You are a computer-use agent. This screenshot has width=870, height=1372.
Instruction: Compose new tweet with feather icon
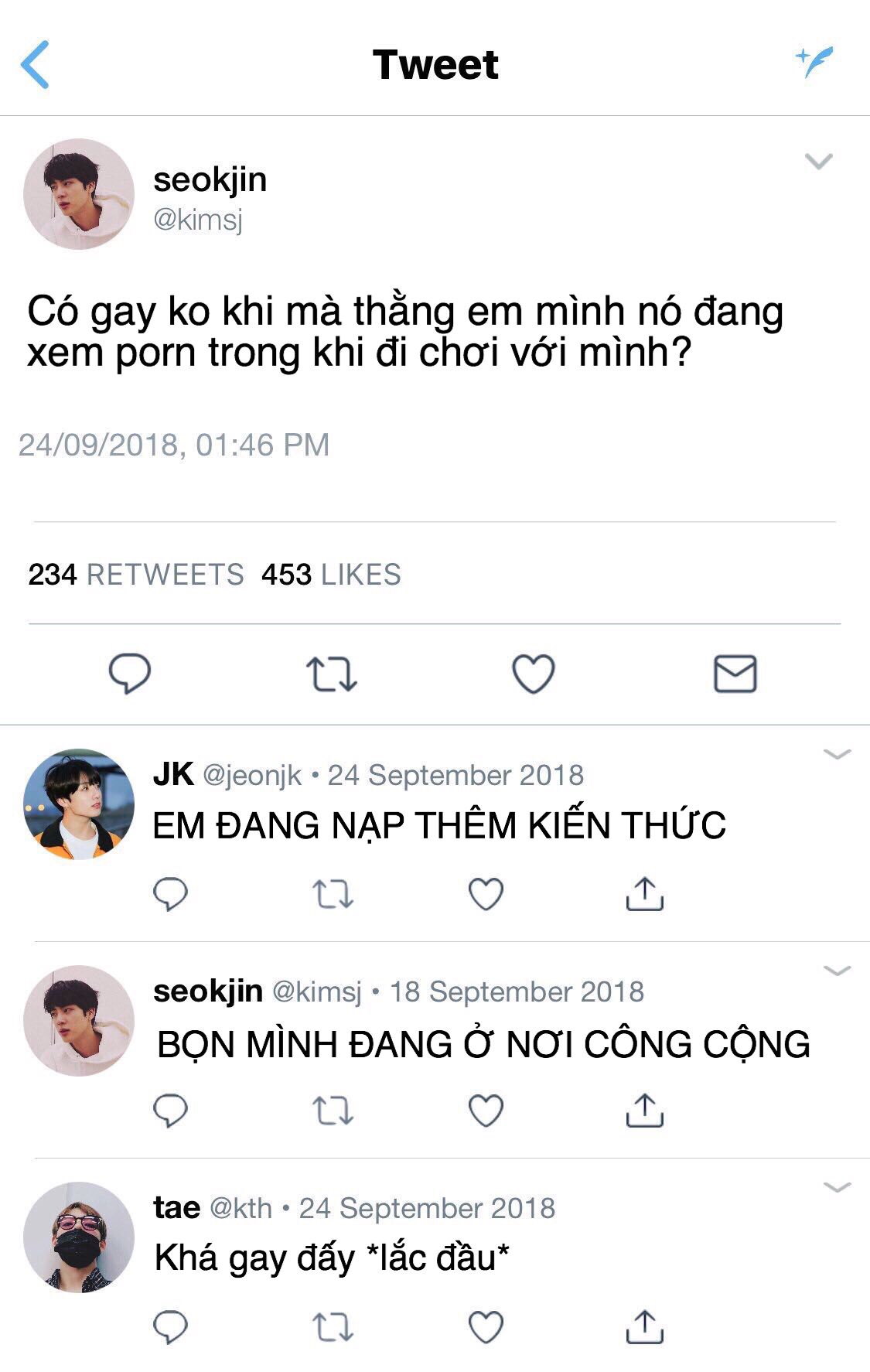pyautogui.click(x=815, y=62)
